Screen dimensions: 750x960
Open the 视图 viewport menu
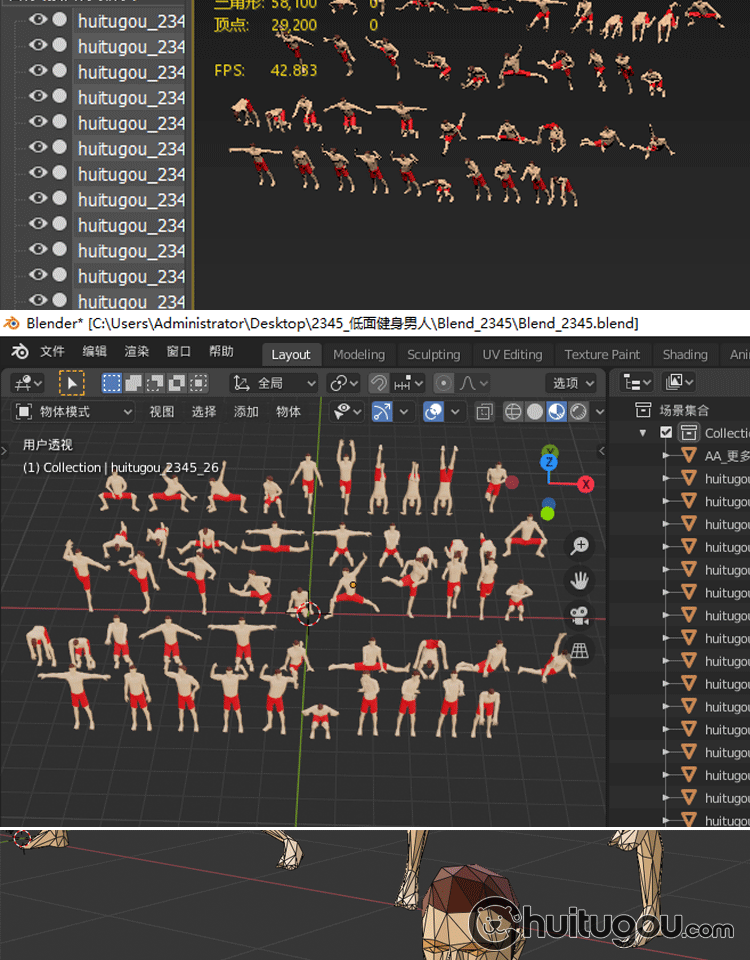[162, 412]
